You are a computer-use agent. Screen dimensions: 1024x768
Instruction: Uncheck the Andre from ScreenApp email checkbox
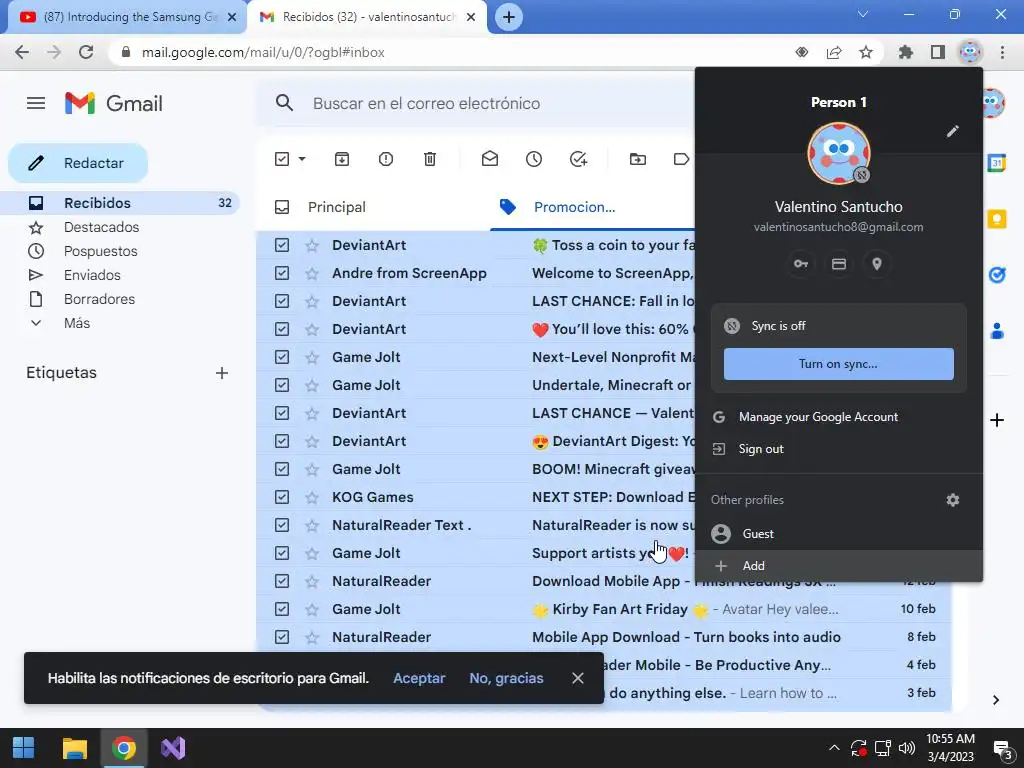(x=281, y=273)
